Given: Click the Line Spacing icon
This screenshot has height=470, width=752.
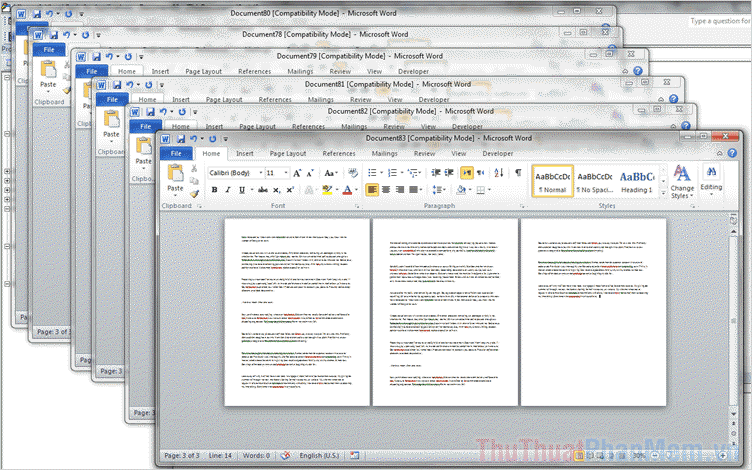Looking at the screenshot, I should point(437,190).
